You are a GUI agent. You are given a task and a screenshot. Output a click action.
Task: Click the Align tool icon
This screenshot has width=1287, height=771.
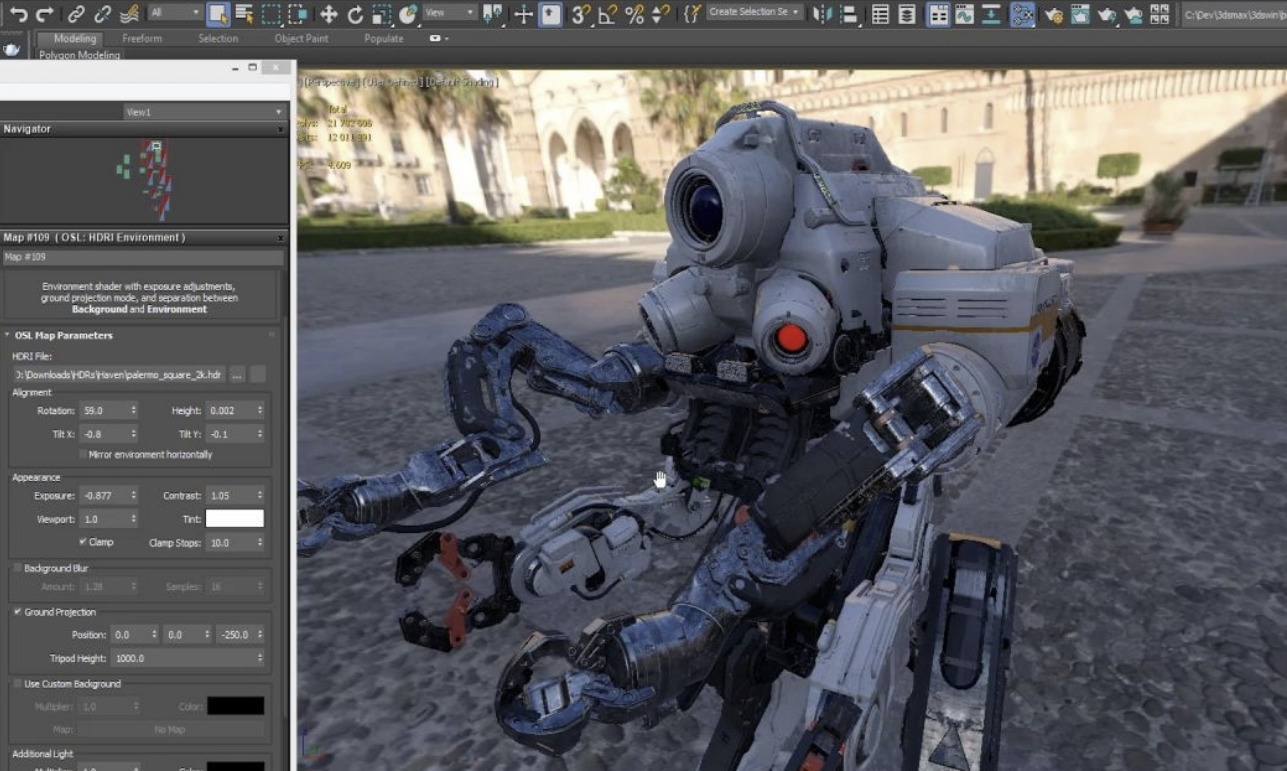pyautogui.click(x=849, y=14)
